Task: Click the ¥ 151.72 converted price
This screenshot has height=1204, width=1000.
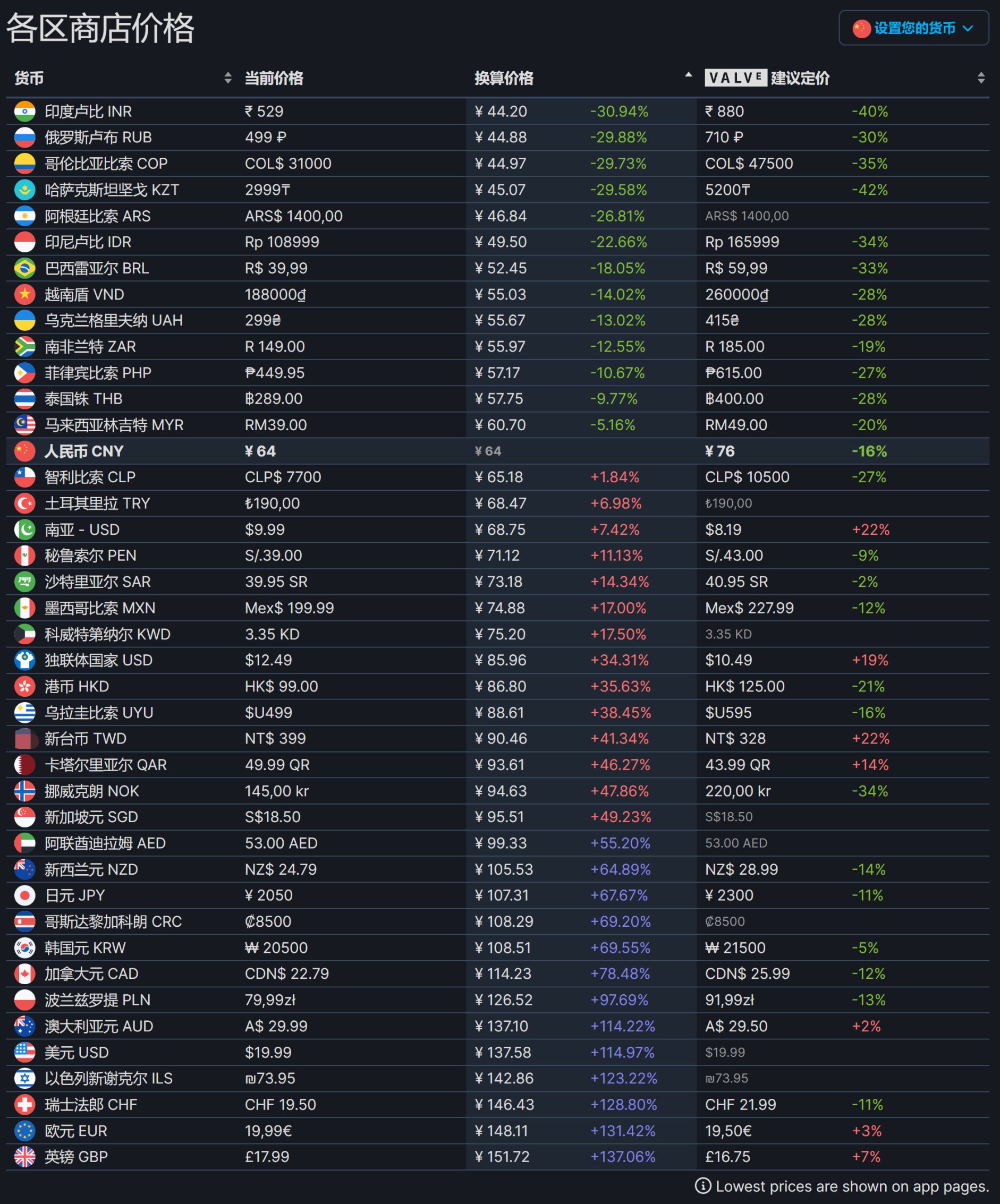Action: (x=502, y=1156)
